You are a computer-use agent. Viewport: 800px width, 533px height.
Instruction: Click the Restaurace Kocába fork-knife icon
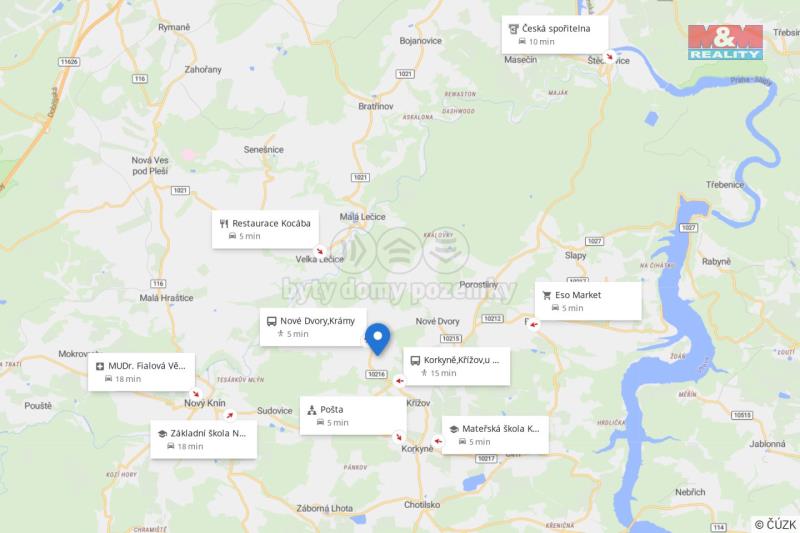point(223,223)
